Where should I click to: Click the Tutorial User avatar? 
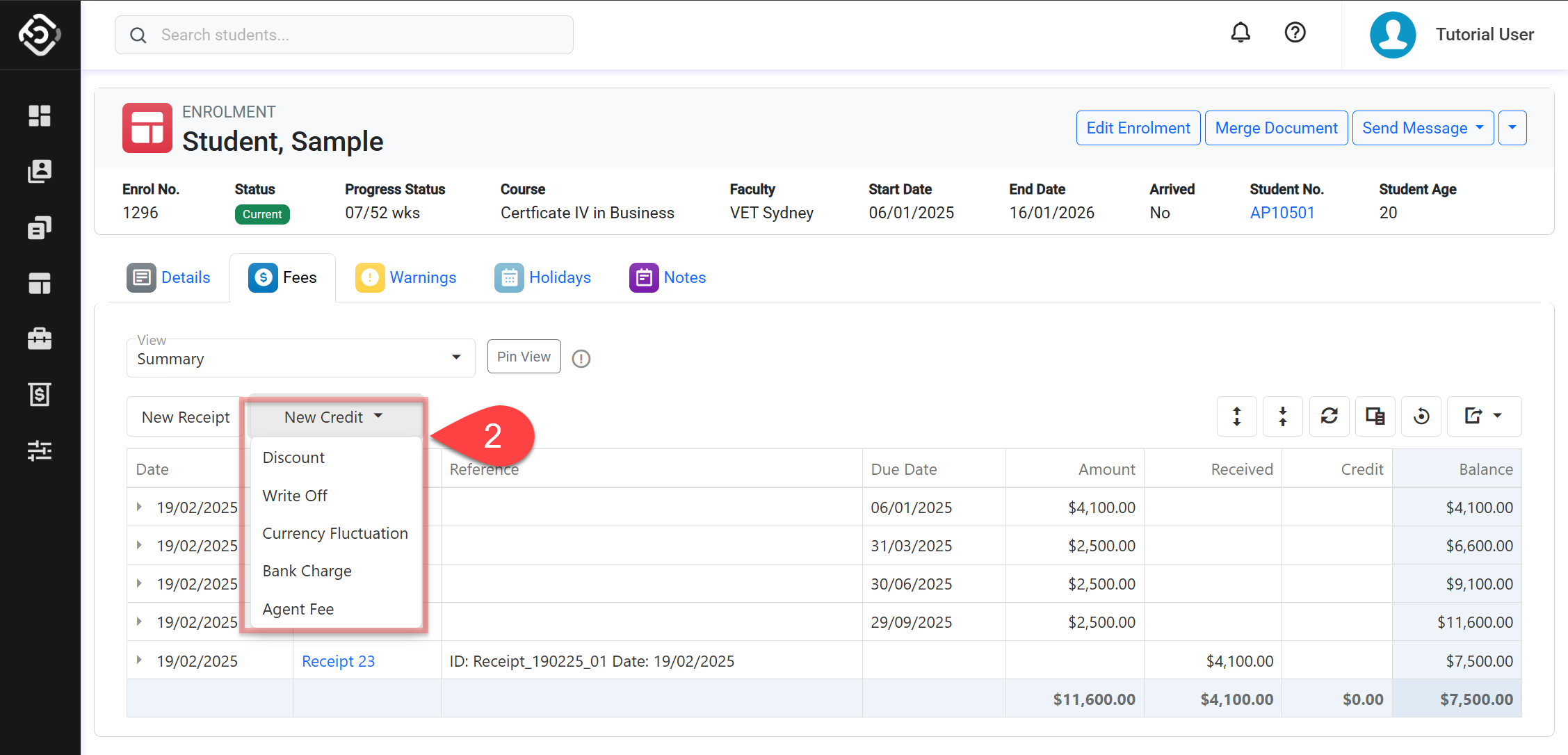click(1393, 35)
